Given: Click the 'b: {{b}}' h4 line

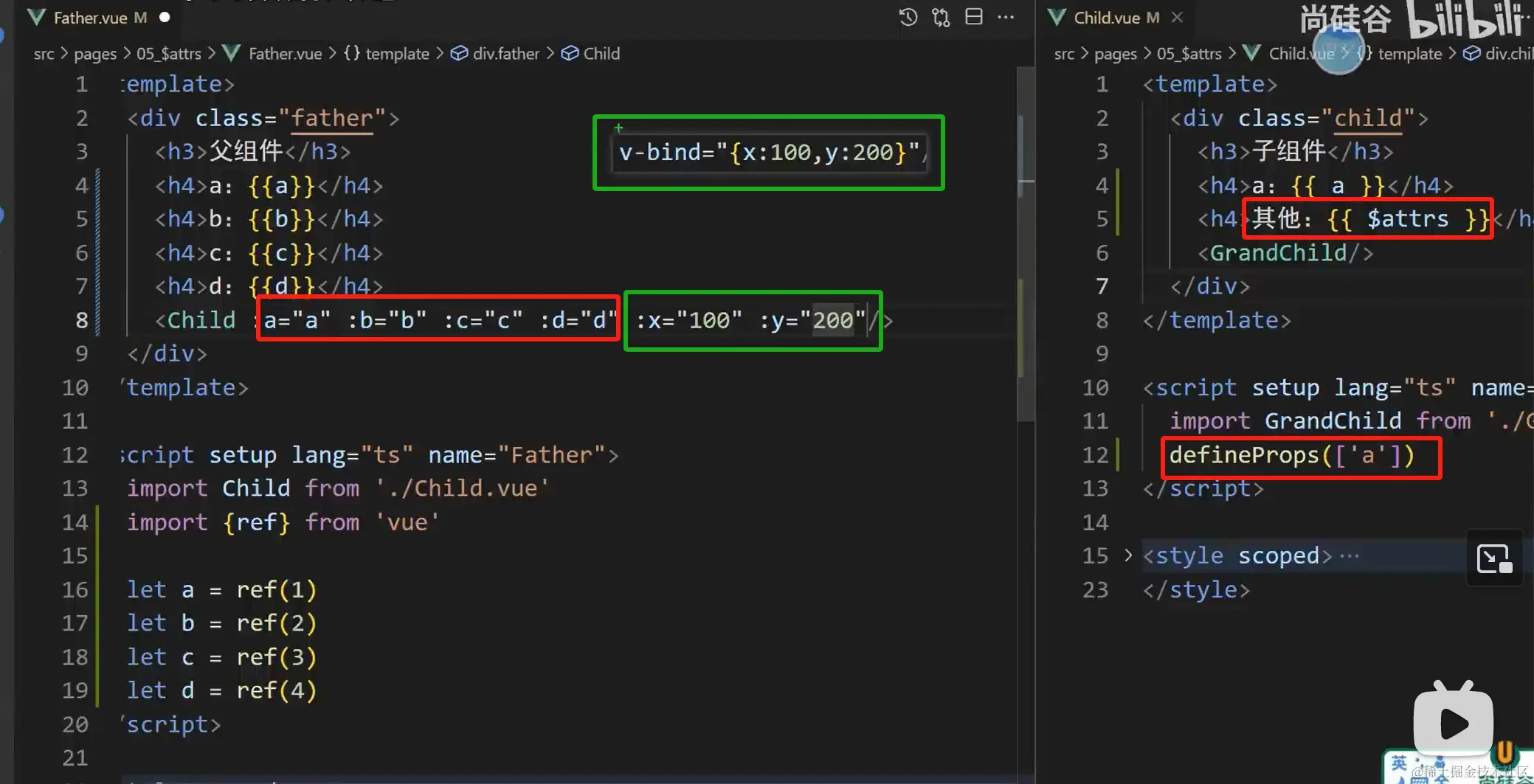Looking at the screenshot, I should pyautogui.click(x=269, y=219).
